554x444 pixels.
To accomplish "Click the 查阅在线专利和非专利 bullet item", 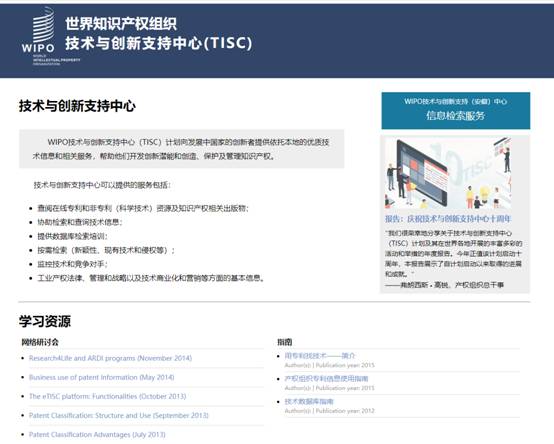I will (x=143, y=208).
